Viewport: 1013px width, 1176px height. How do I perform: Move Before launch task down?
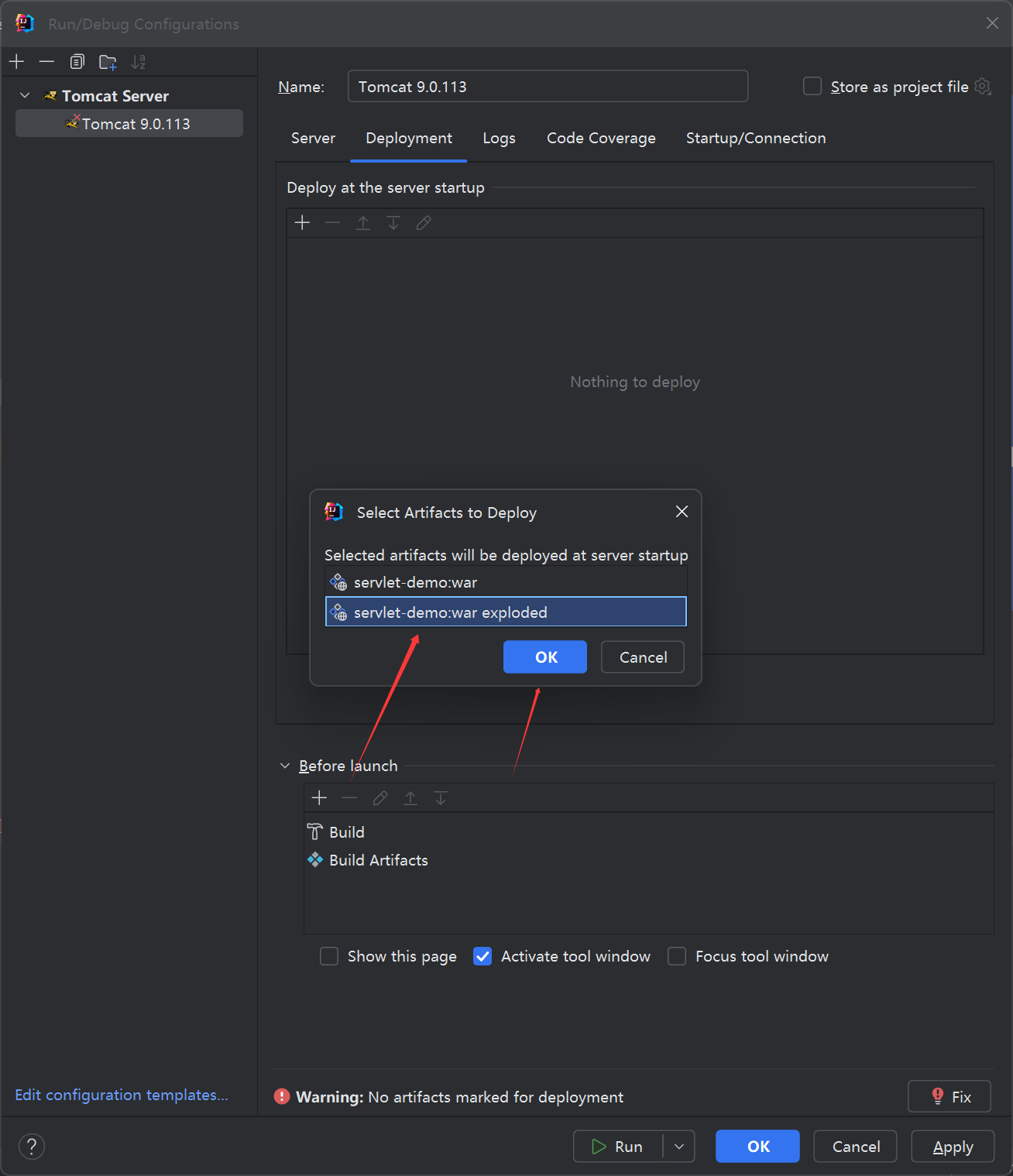tap(441, 798)
